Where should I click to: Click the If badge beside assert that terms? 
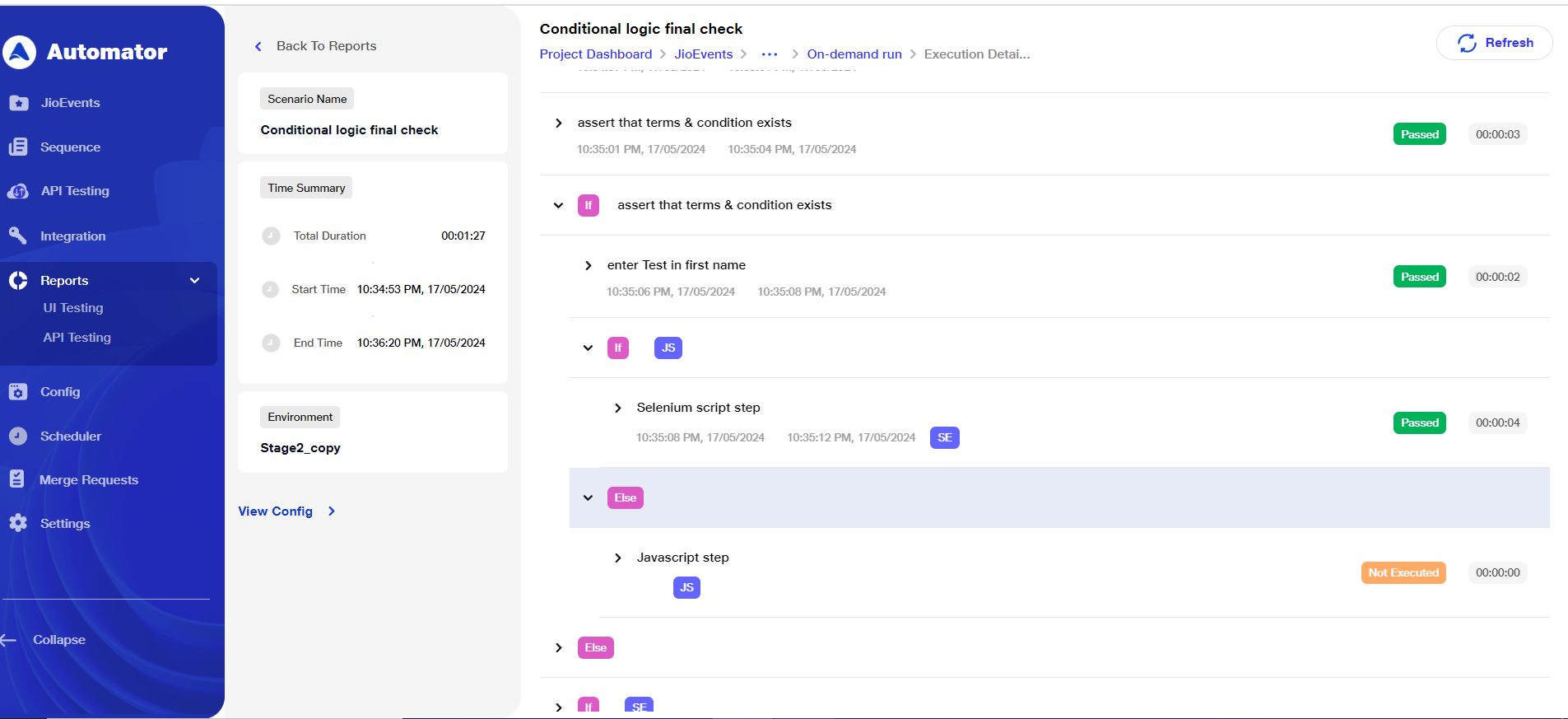pos(589,205)
